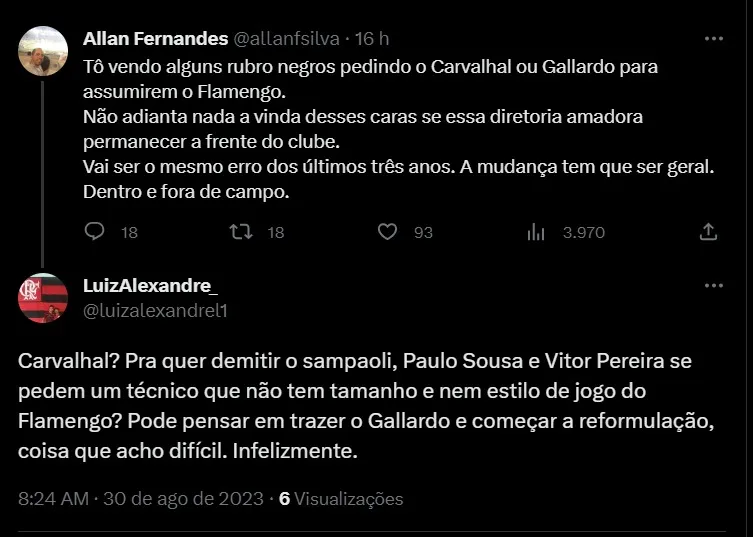Open LuizAlexandre_ Flamengo avatar

click(x=42, y=296)
